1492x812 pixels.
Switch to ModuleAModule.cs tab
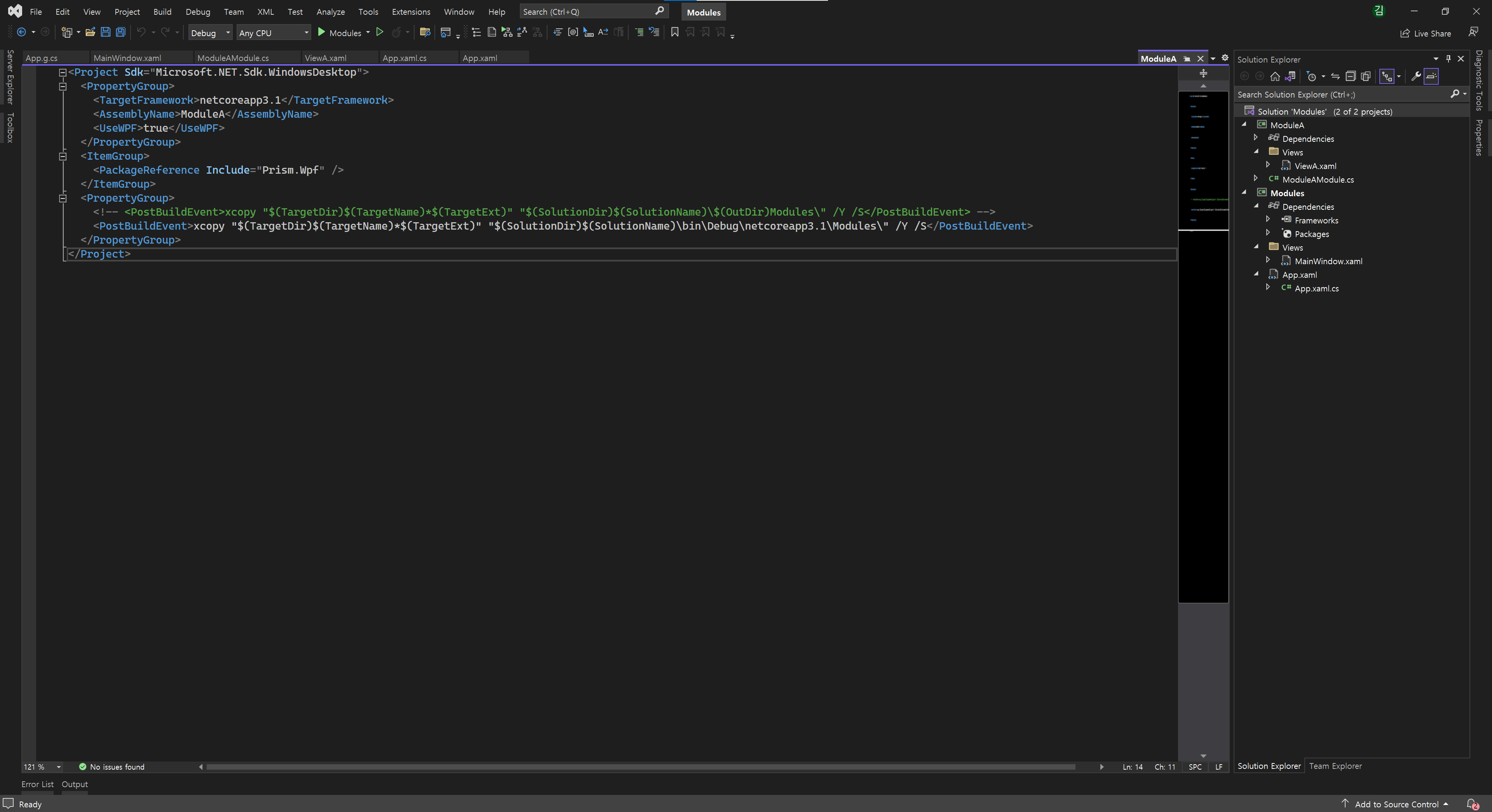[x=233, y=58]
